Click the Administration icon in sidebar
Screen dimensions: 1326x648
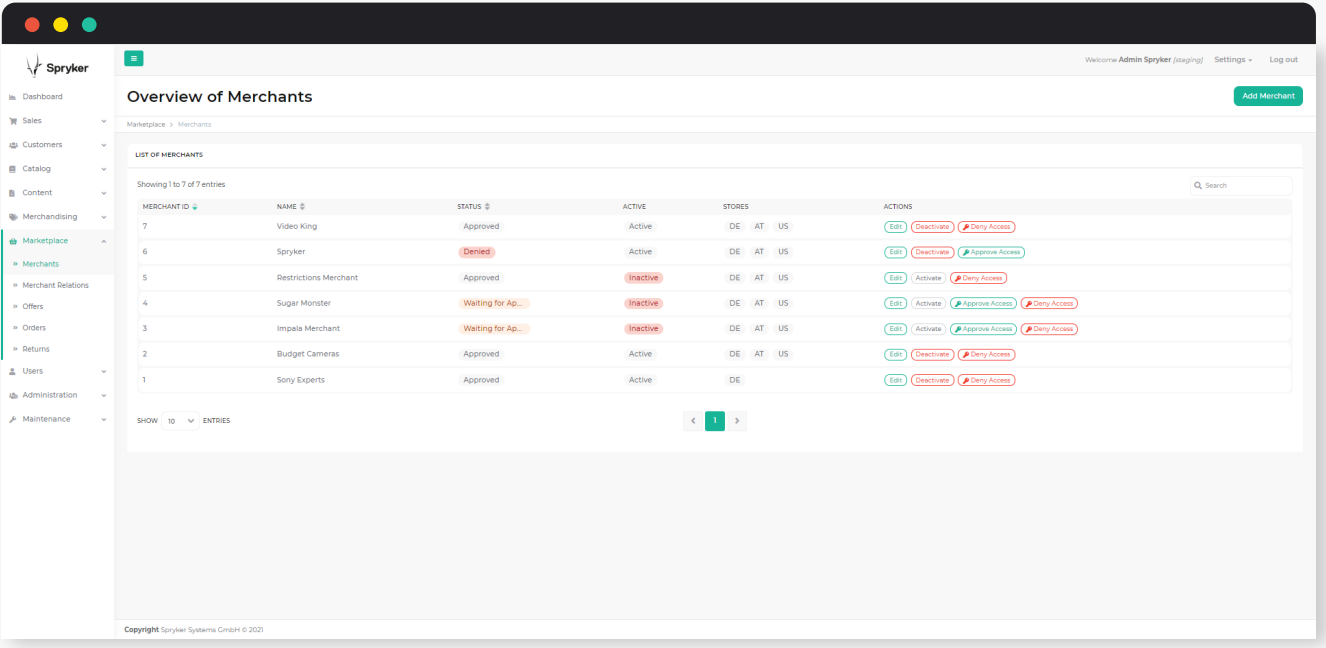(x=12, y=395)
